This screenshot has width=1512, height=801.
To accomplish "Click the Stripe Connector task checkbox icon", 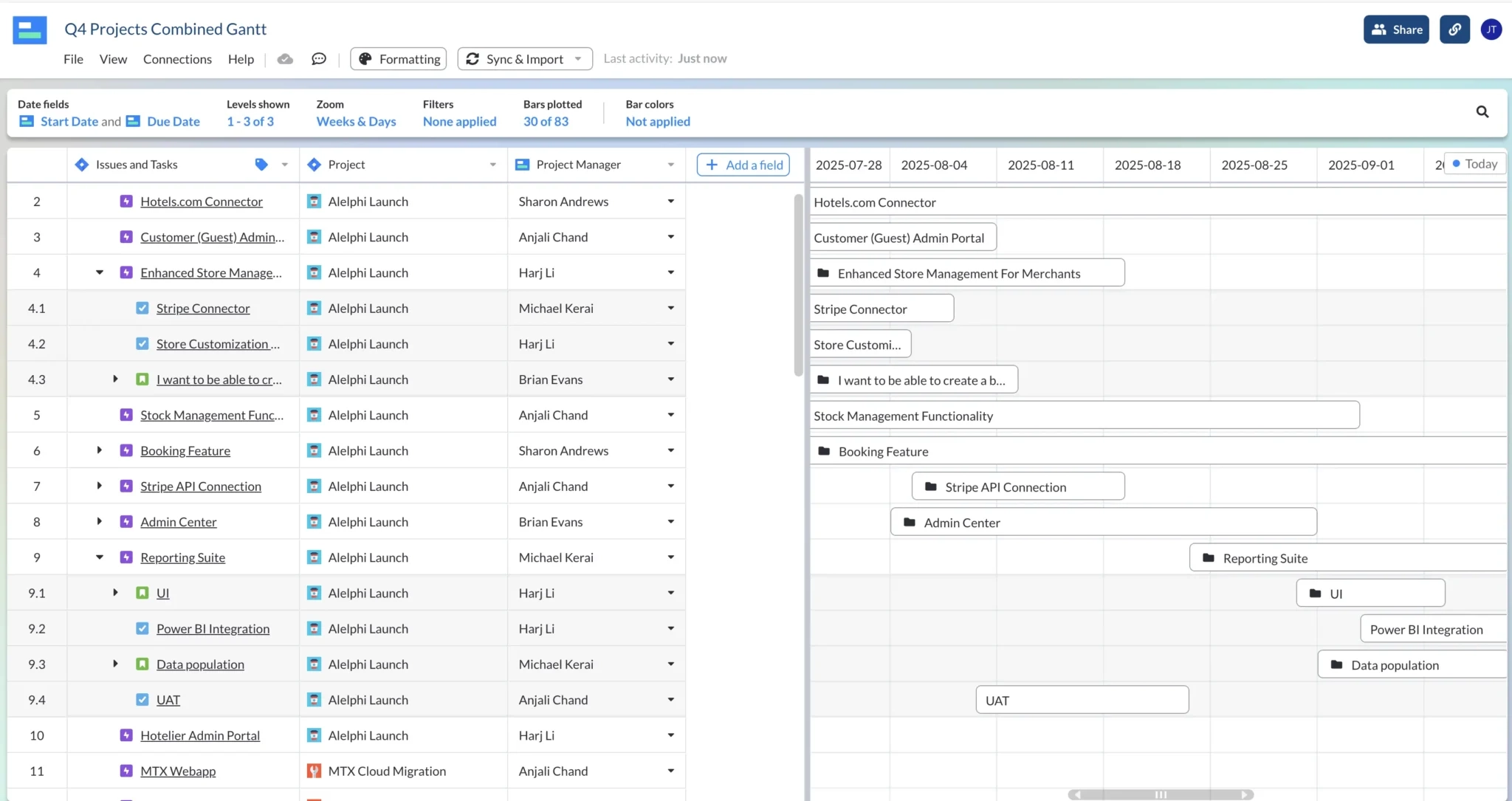I will click(142, 309).
